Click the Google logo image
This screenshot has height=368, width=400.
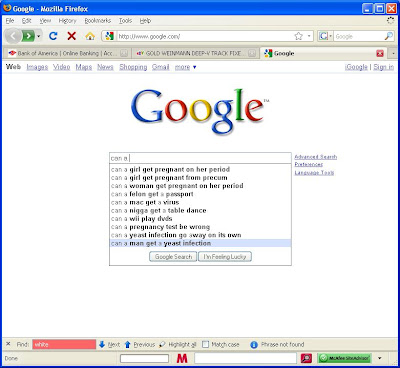[200, 111]
